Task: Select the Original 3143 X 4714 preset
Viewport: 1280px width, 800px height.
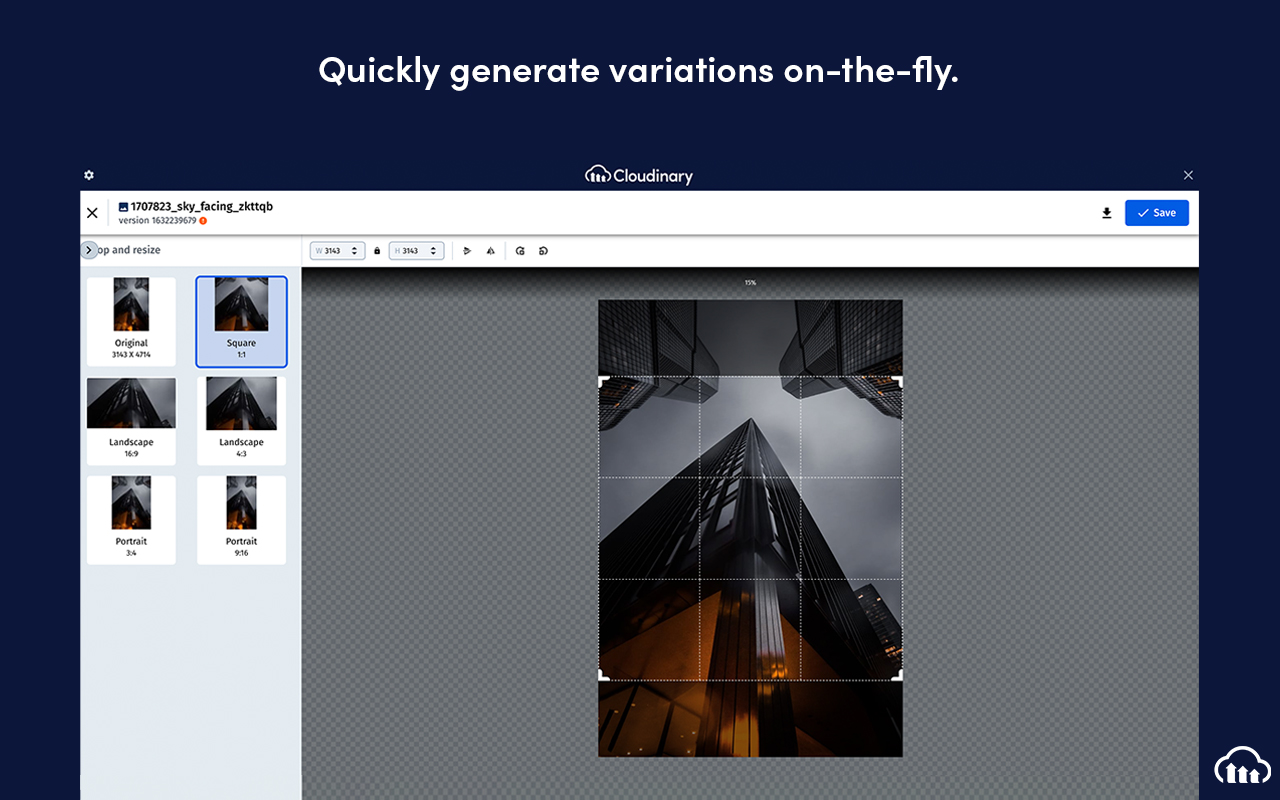Action: point(131,322)
